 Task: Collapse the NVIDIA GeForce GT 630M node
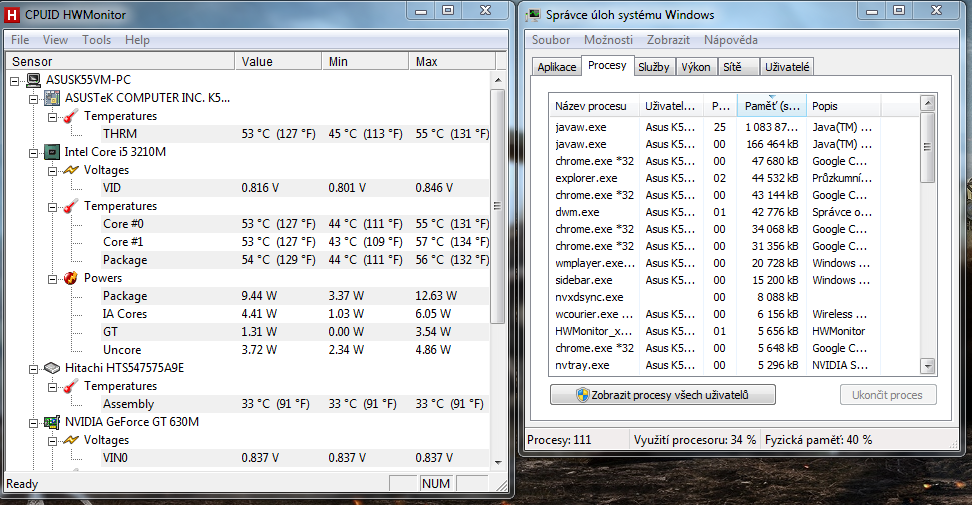coord(33,423)
